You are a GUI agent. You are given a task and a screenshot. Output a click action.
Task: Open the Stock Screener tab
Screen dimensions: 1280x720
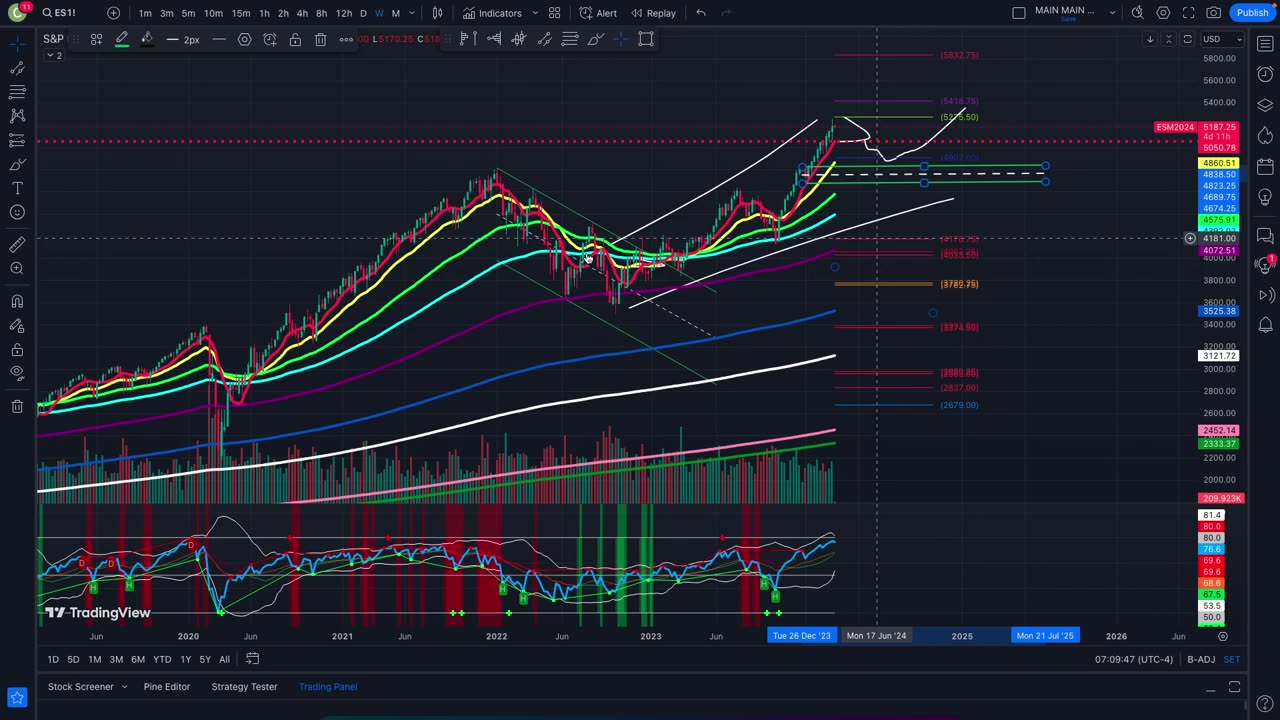pos(81,687)
